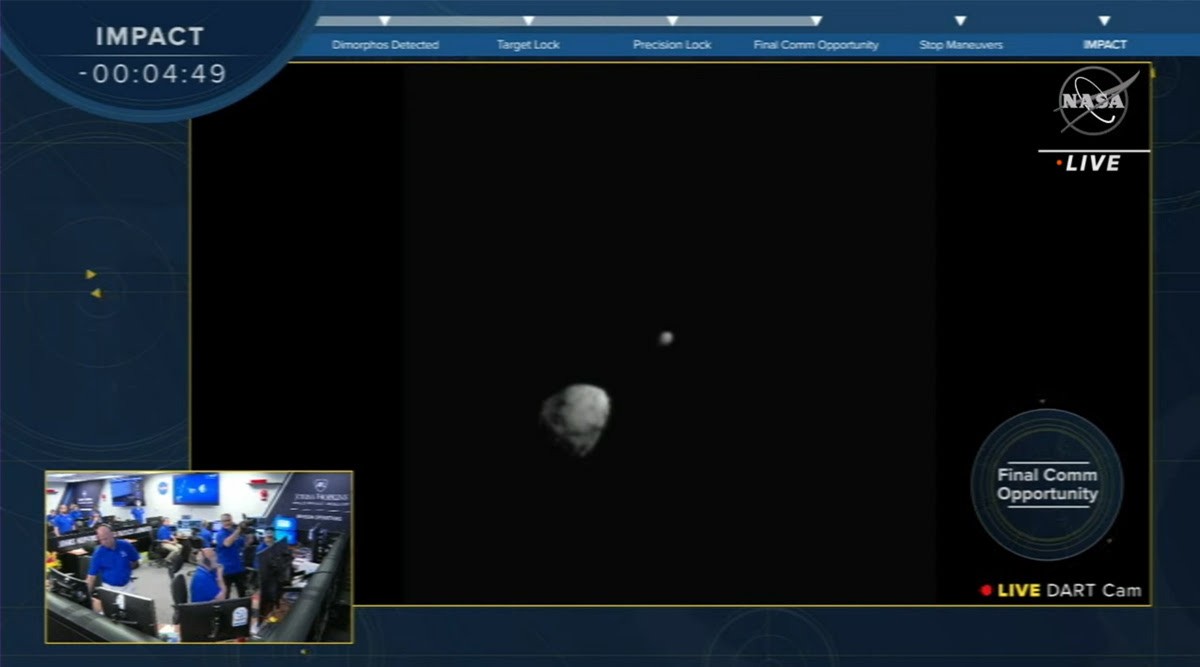Open the mission control room thumbnail
Image resolution: width=1200 pixels, height=667 pixels.
point(199,557)
